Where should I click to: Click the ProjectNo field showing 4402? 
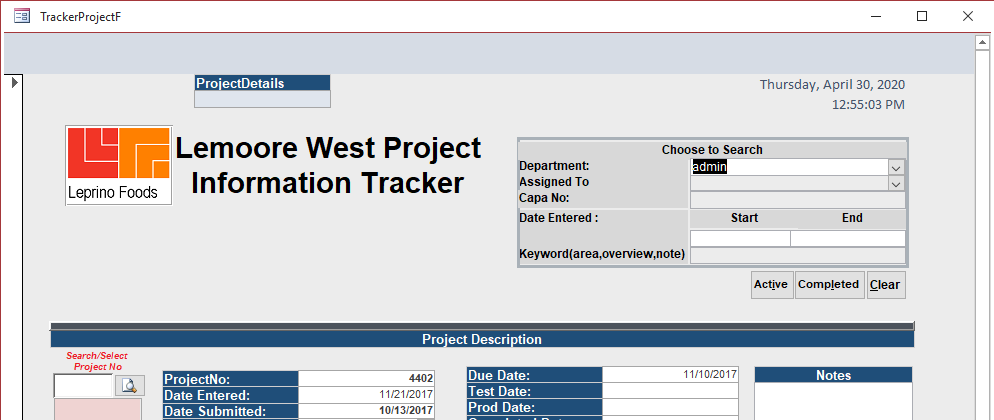pos(366,379)
